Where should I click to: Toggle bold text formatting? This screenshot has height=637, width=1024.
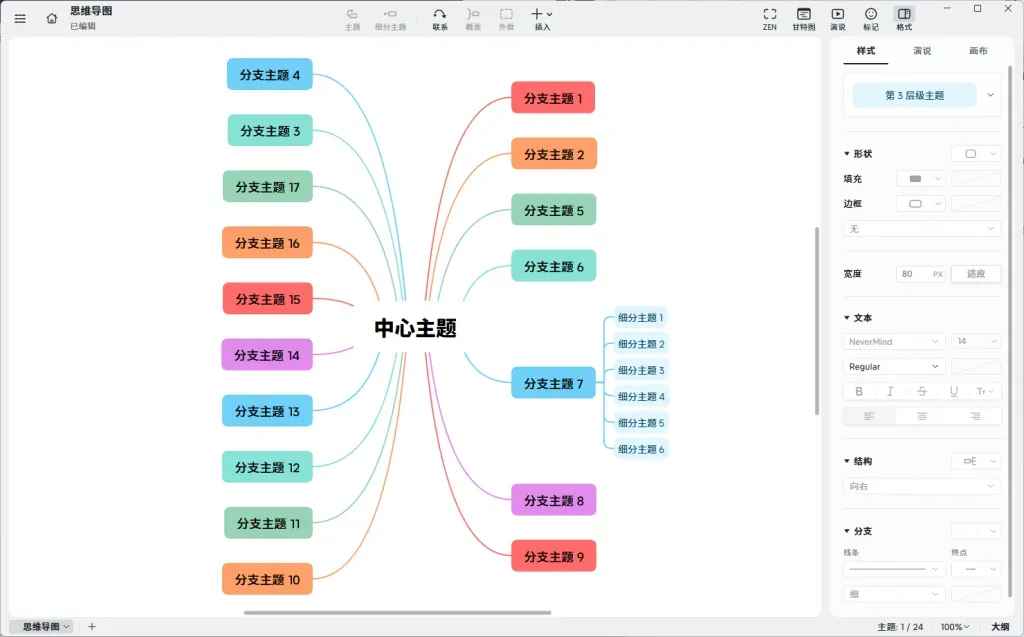pyautogui.click(x=859, y=391)
